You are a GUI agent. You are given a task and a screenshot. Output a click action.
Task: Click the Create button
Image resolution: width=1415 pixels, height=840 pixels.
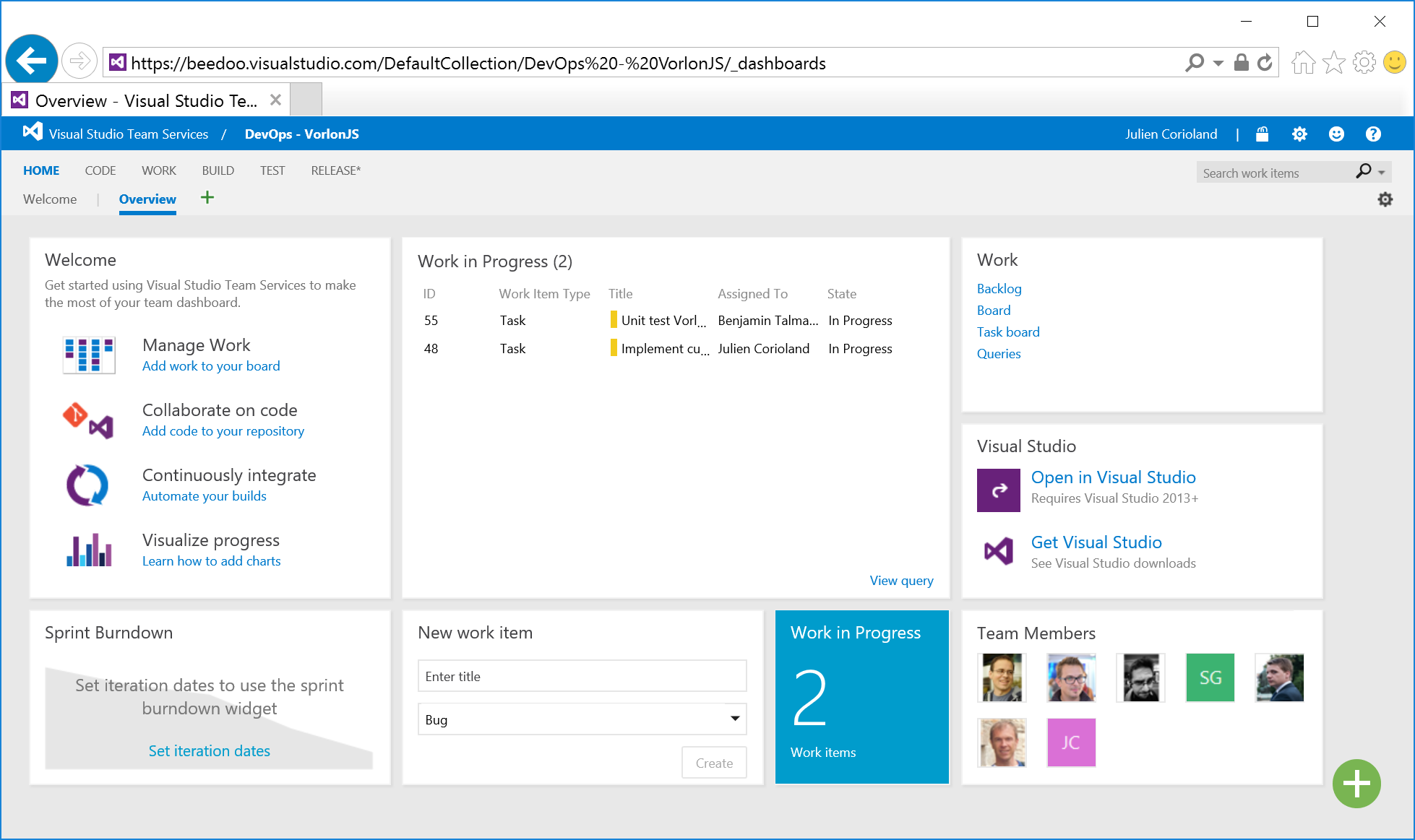(714, 762)
